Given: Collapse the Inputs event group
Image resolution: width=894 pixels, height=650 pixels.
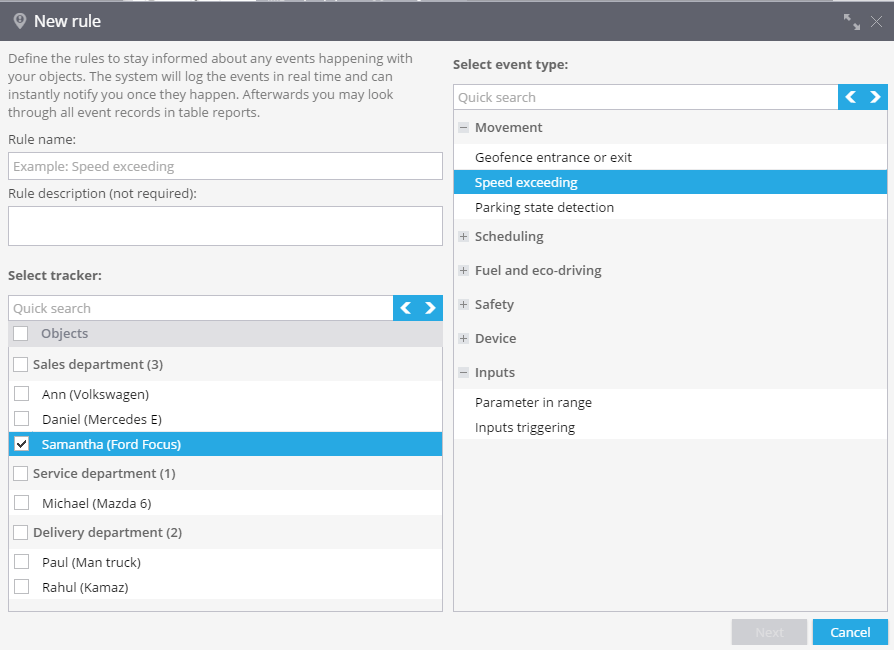Looking at the screenshot, I should 464,372.
